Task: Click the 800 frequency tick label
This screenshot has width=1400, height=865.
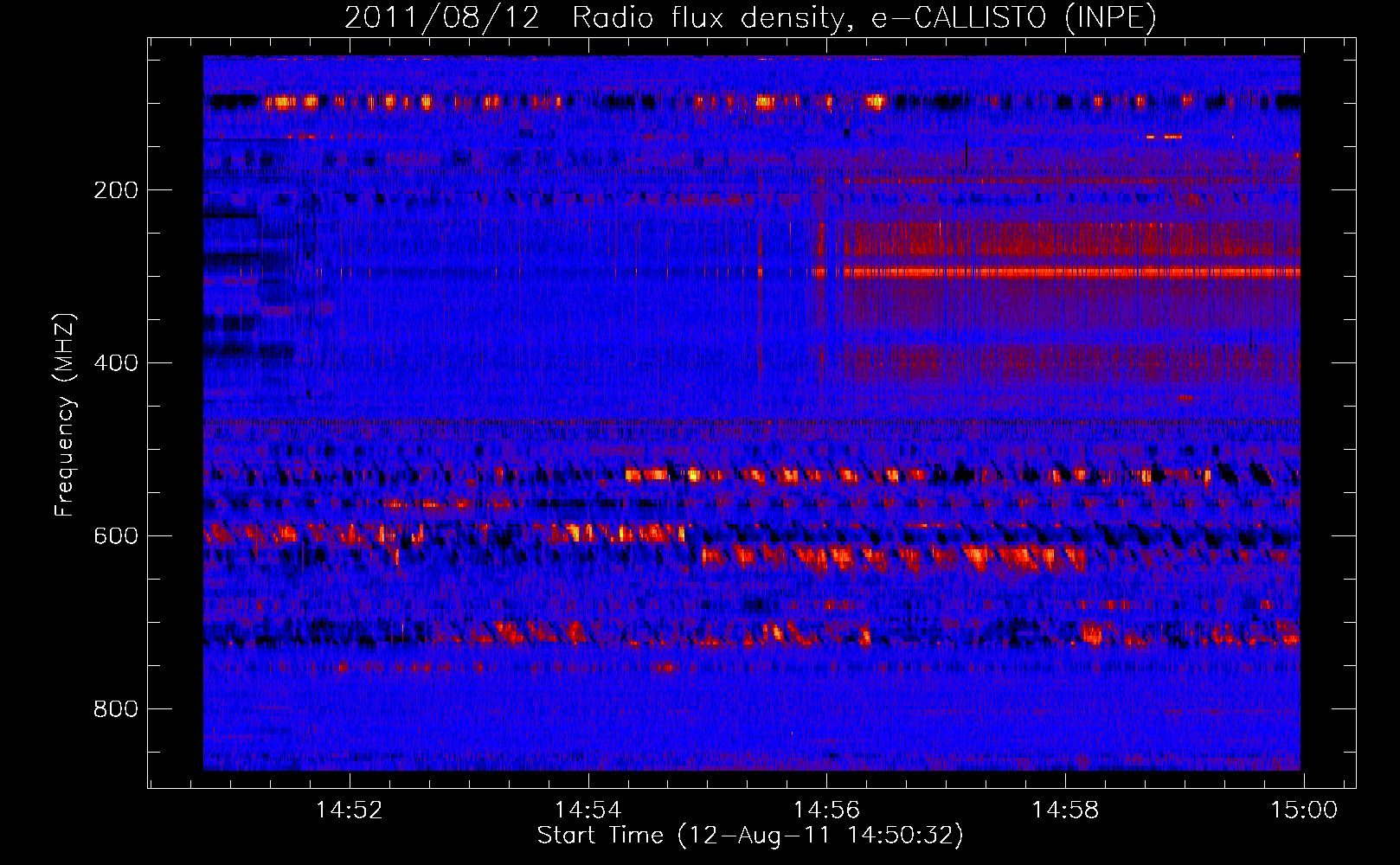Action: 116,709
